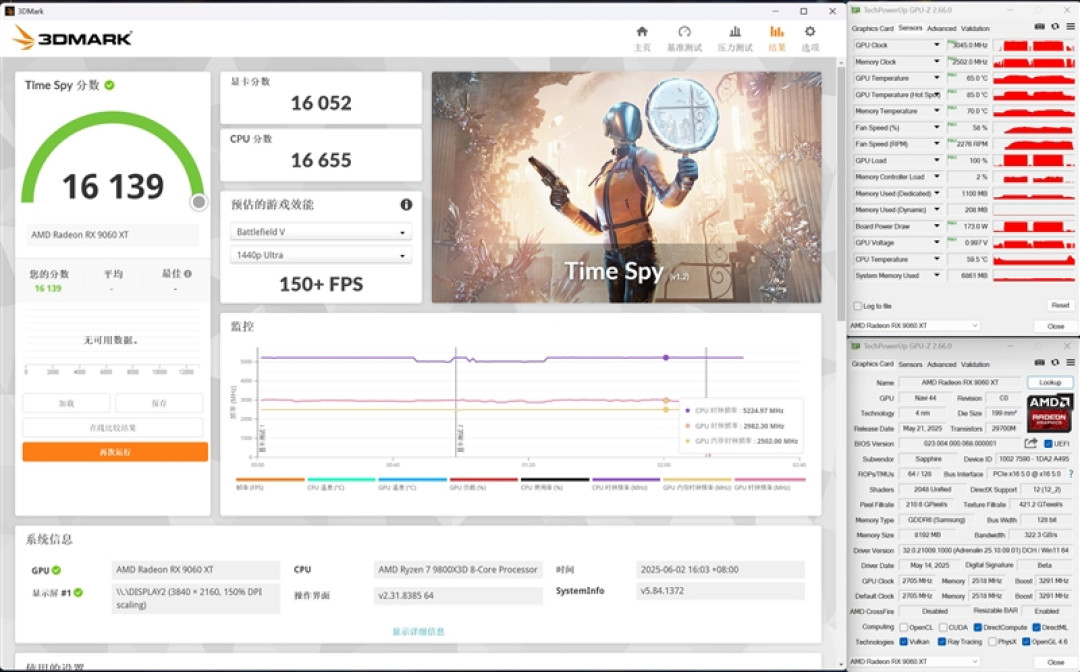
Task: Open the Memory Clock sensor dropdown arrow
Action: click(937, 61)
